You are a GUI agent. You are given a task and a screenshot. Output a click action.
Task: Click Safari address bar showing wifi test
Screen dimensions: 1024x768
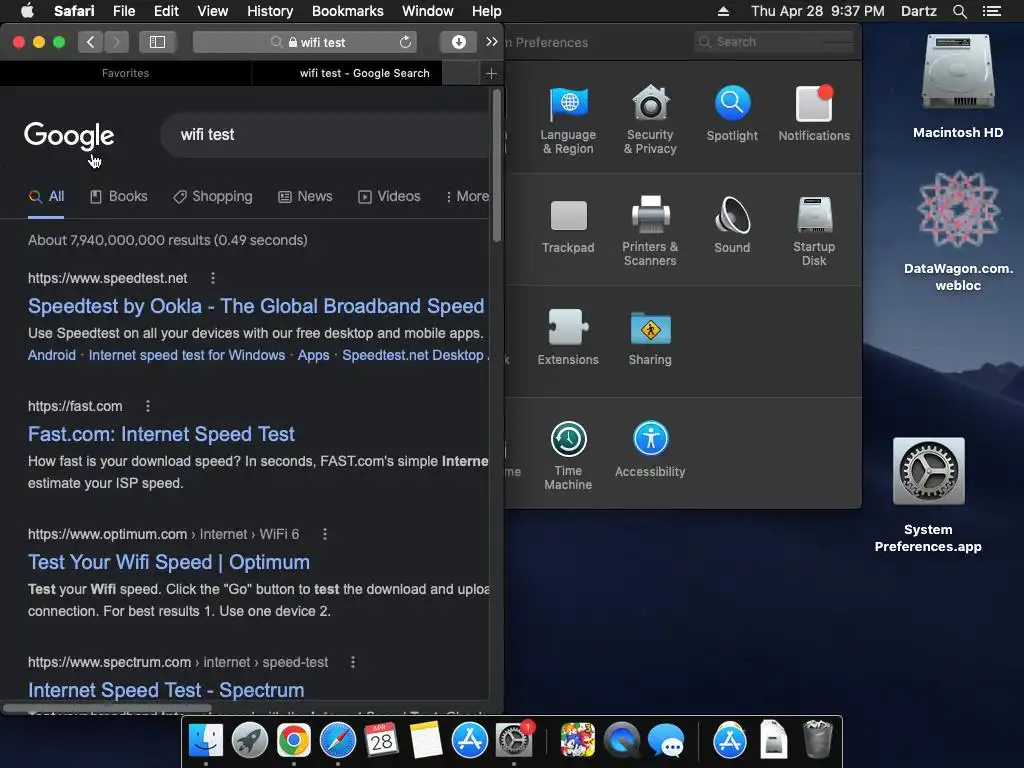pos(307,42)
